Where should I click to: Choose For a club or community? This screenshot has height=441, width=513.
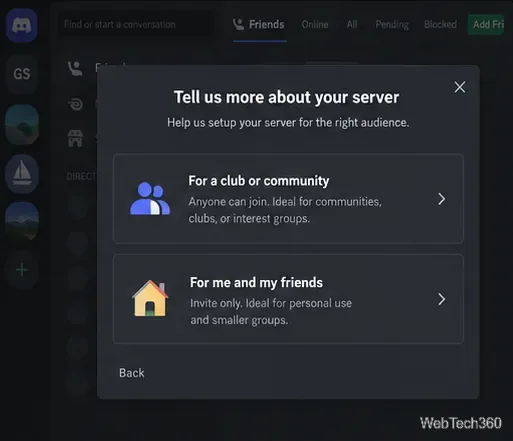288,199
